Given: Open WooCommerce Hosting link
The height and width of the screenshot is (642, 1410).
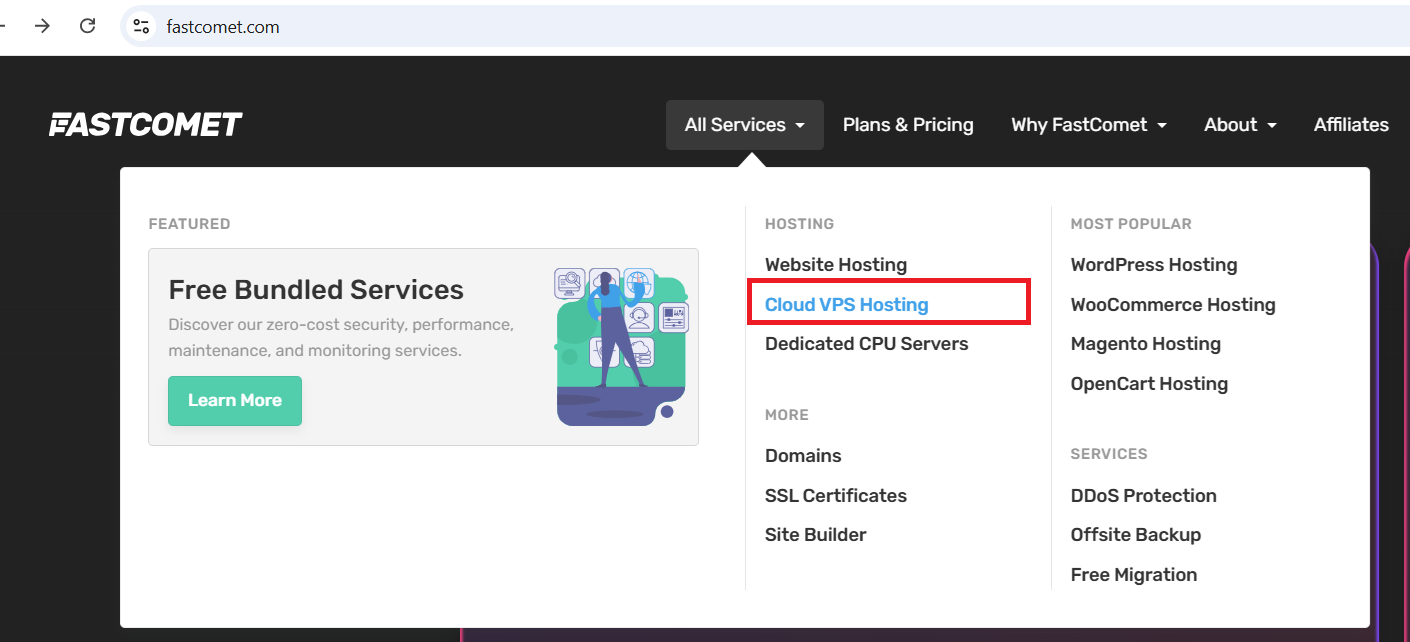Looking at the screenshot, I should (x=1173, y=305).
